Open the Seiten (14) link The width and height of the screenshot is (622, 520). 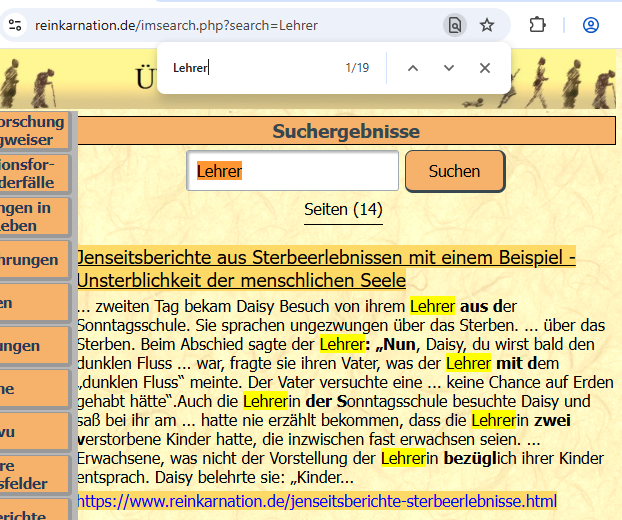click(x=343, y=210)
